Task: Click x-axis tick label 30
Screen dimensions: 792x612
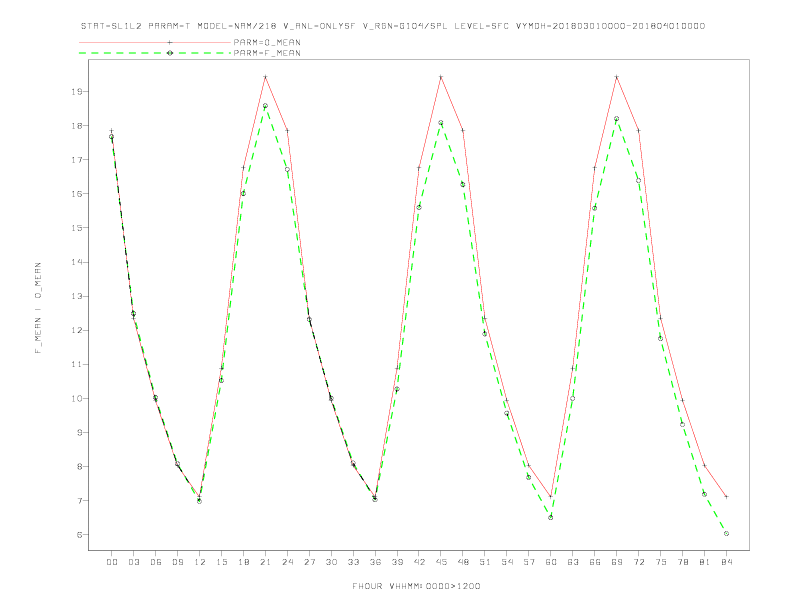Action: pos(331,562)
